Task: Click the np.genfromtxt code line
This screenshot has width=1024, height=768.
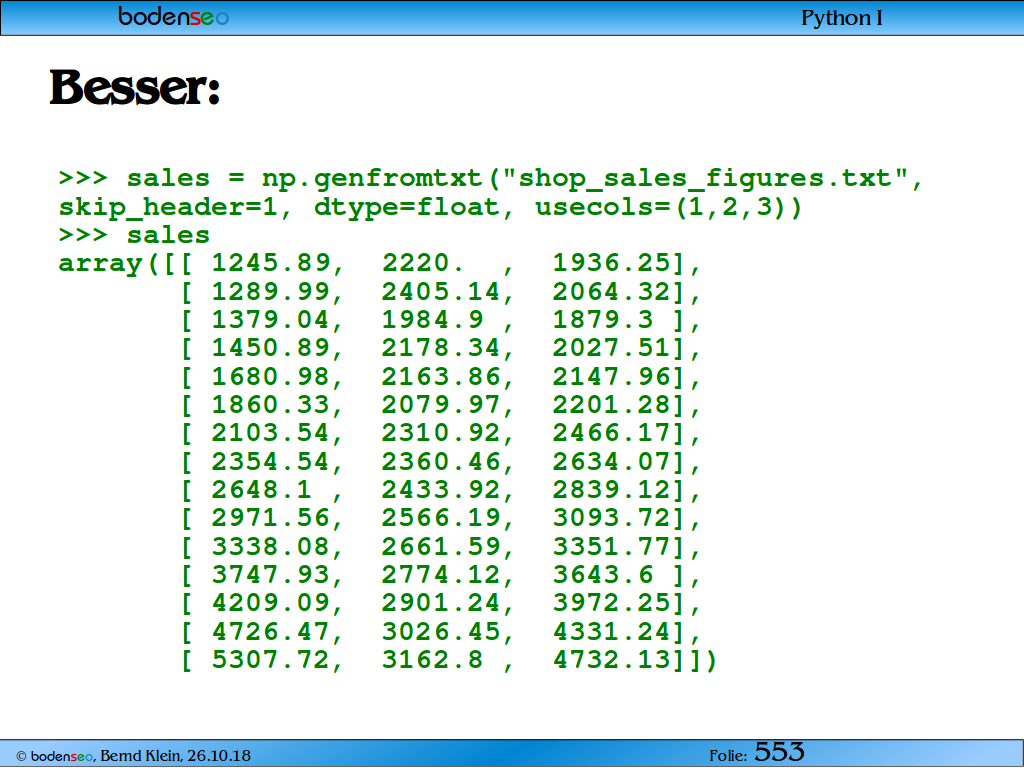Action: (x=490, y=178)
